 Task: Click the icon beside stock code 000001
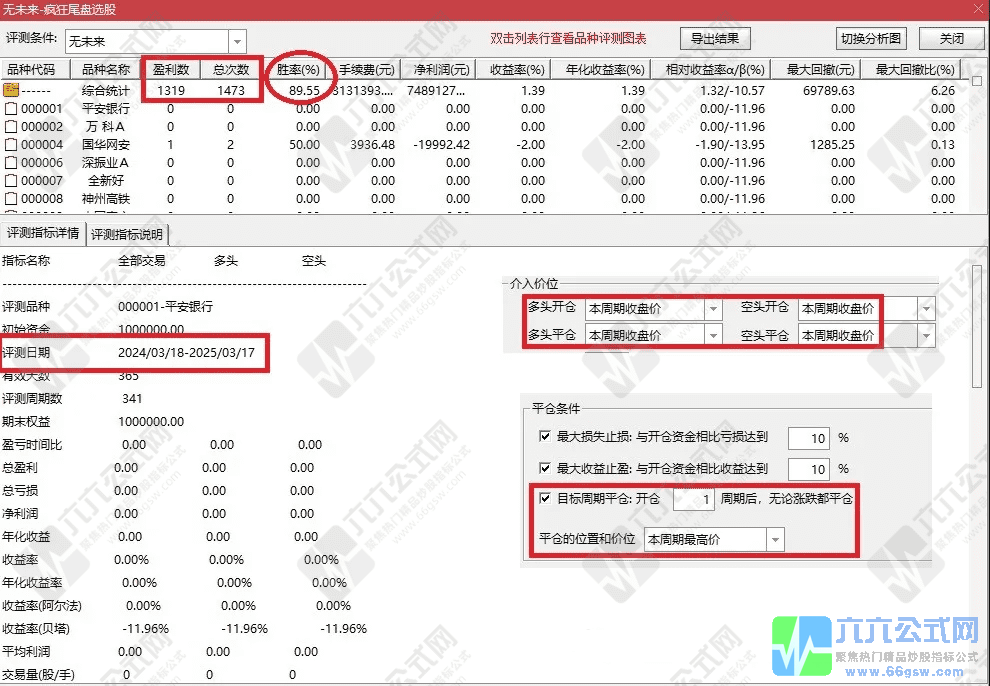[12, 108]
